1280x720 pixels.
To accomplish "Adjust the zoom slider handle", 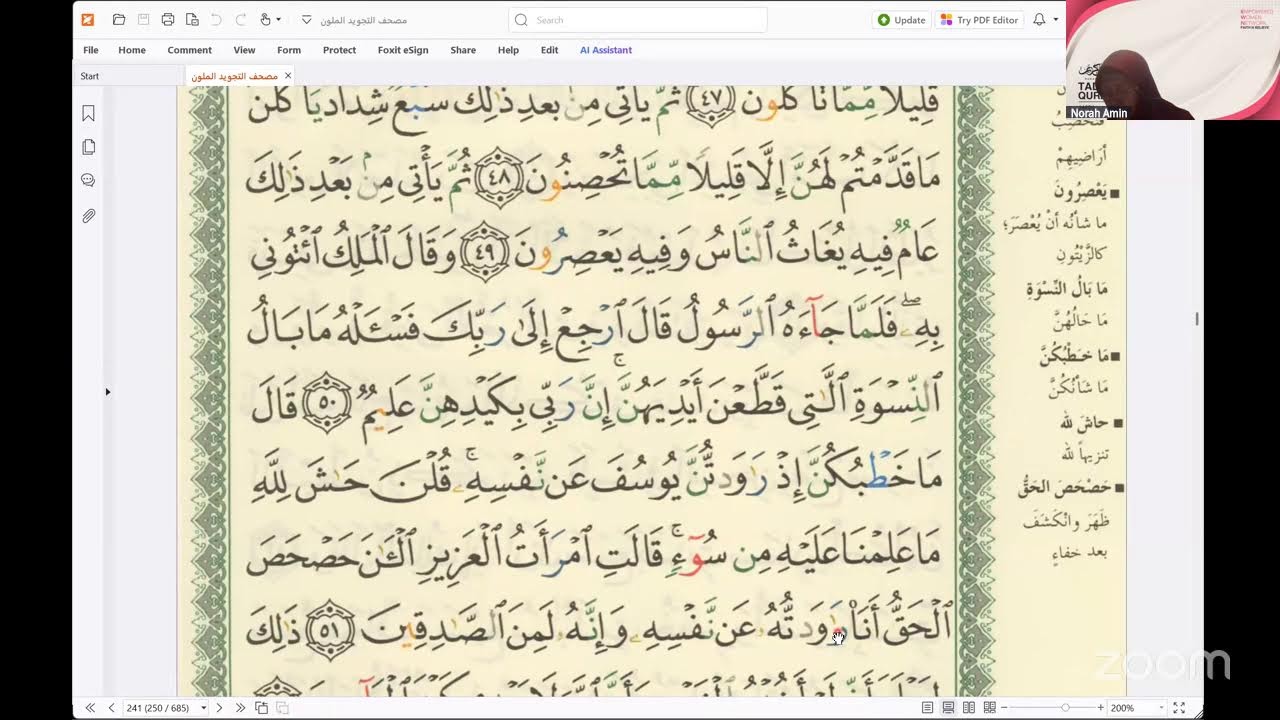I will (x=1065, y=708).
